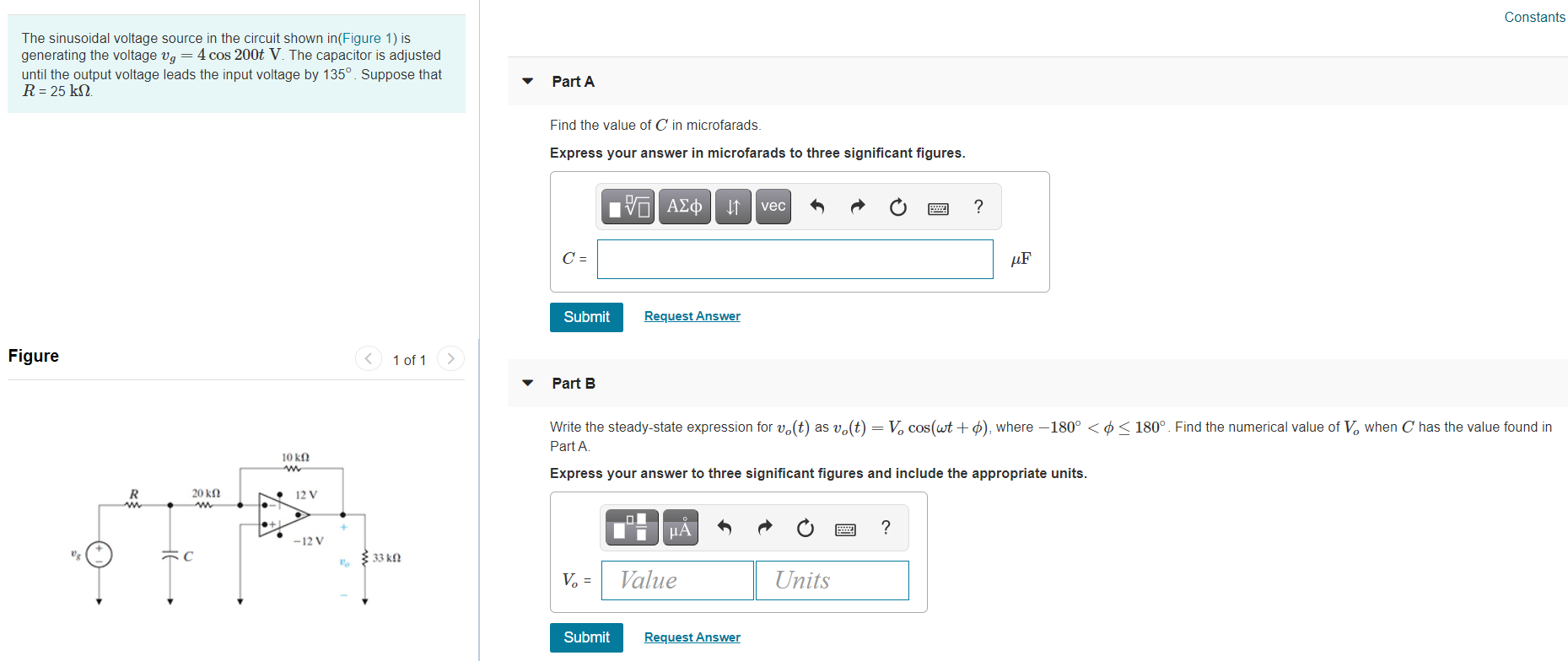
Task: Open the Greek symbols ΑΣφ palette
Action: (684, 206)
